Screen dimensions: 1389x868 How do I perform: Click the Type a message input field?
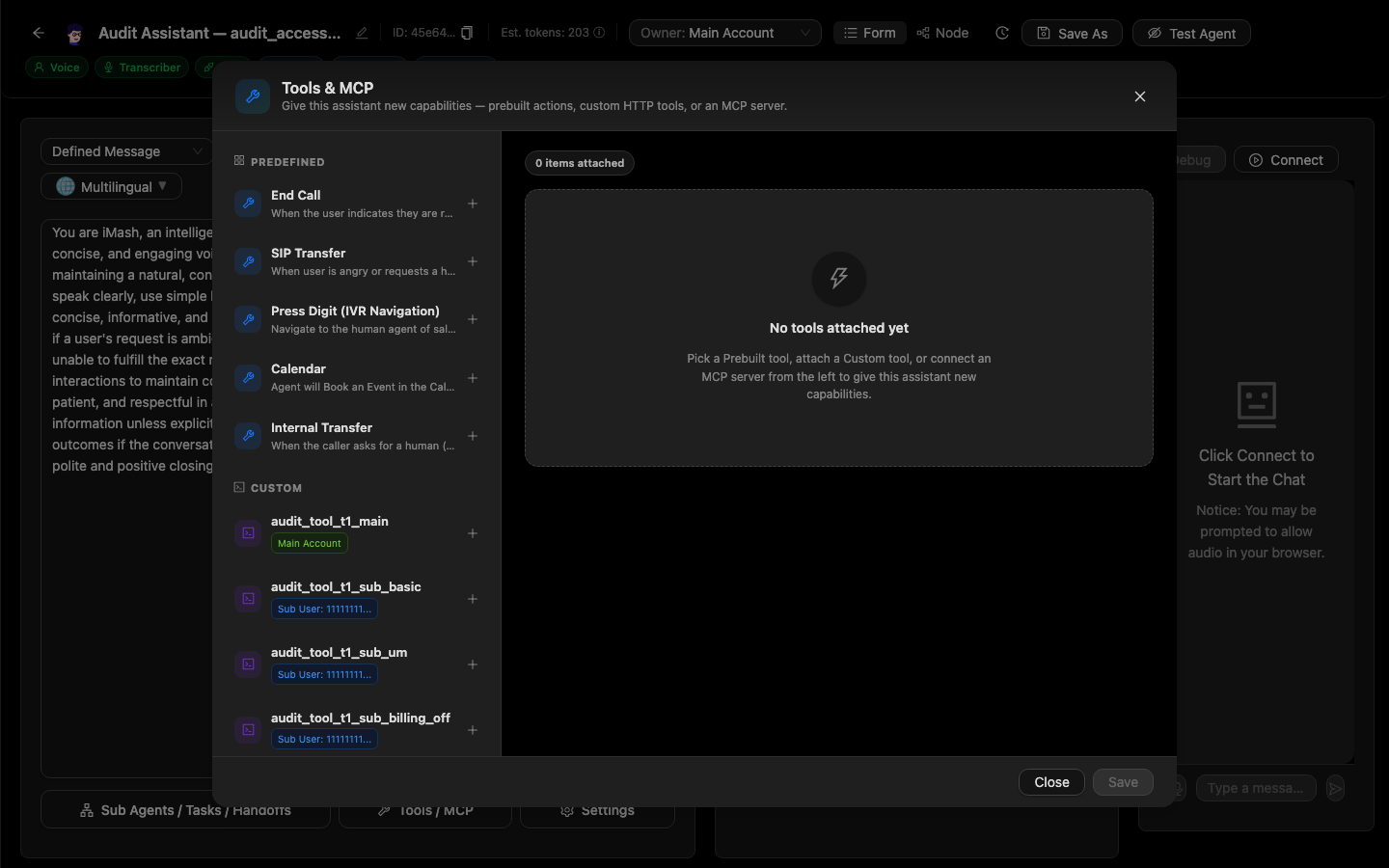[x=1256, y=788]
